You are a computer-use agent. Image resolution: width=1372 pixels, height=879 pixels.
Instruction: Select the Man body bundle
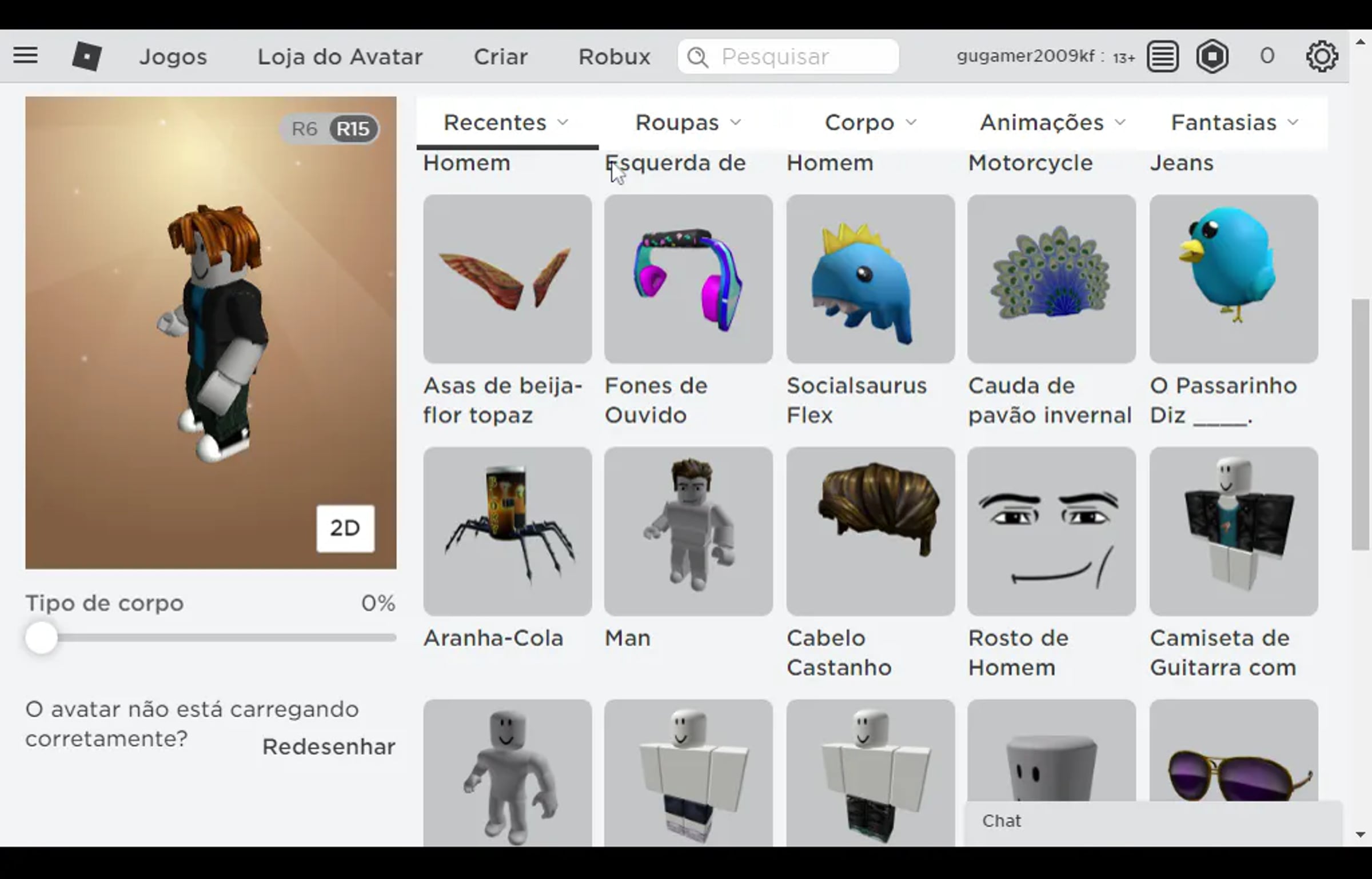tap(688, 532)
